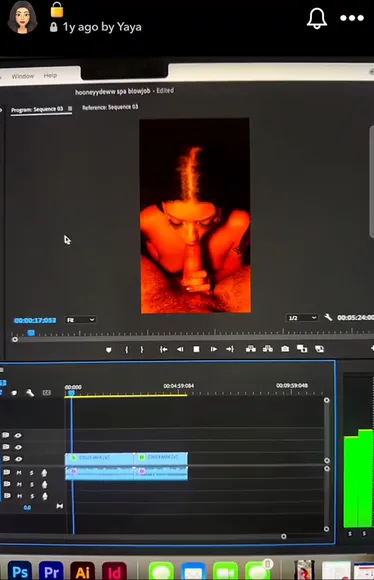The image size is (374, 580).
Task: Select the second video clip in the timeline
Action: [161, 458]
